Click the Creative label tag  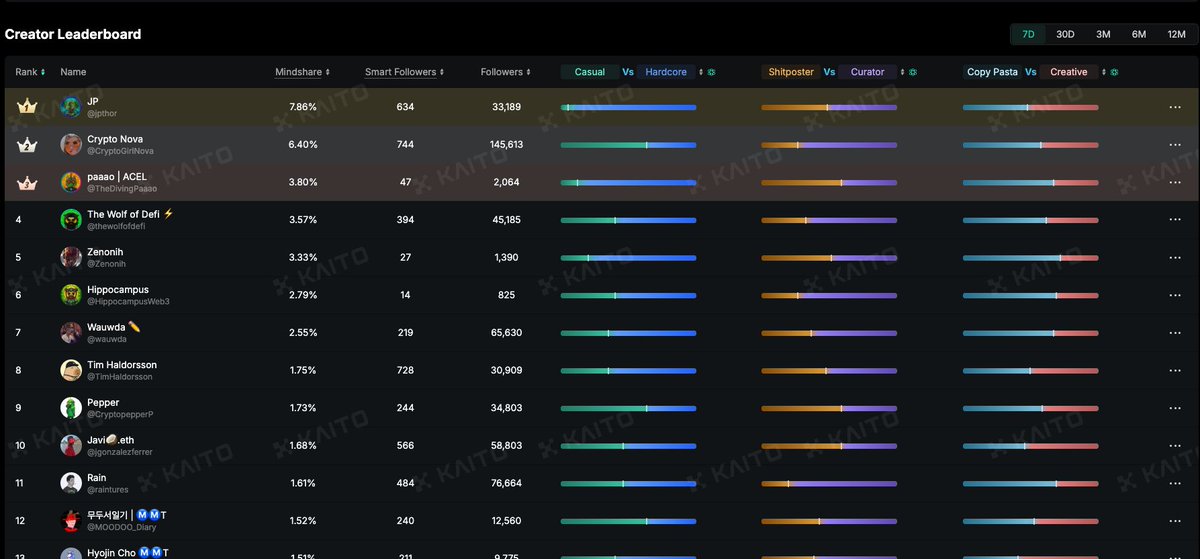pos(1068,72)
